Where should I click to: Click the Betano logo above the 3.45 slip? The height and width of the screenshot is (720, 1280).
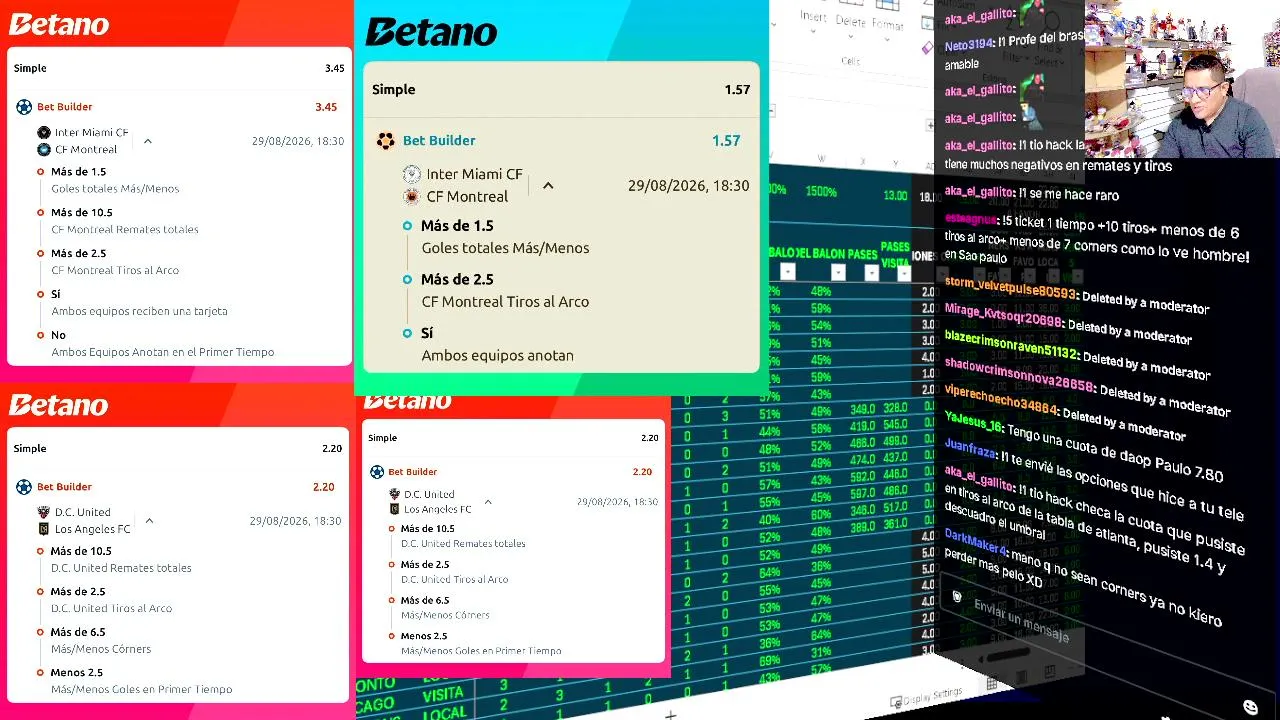pos(59,24)
